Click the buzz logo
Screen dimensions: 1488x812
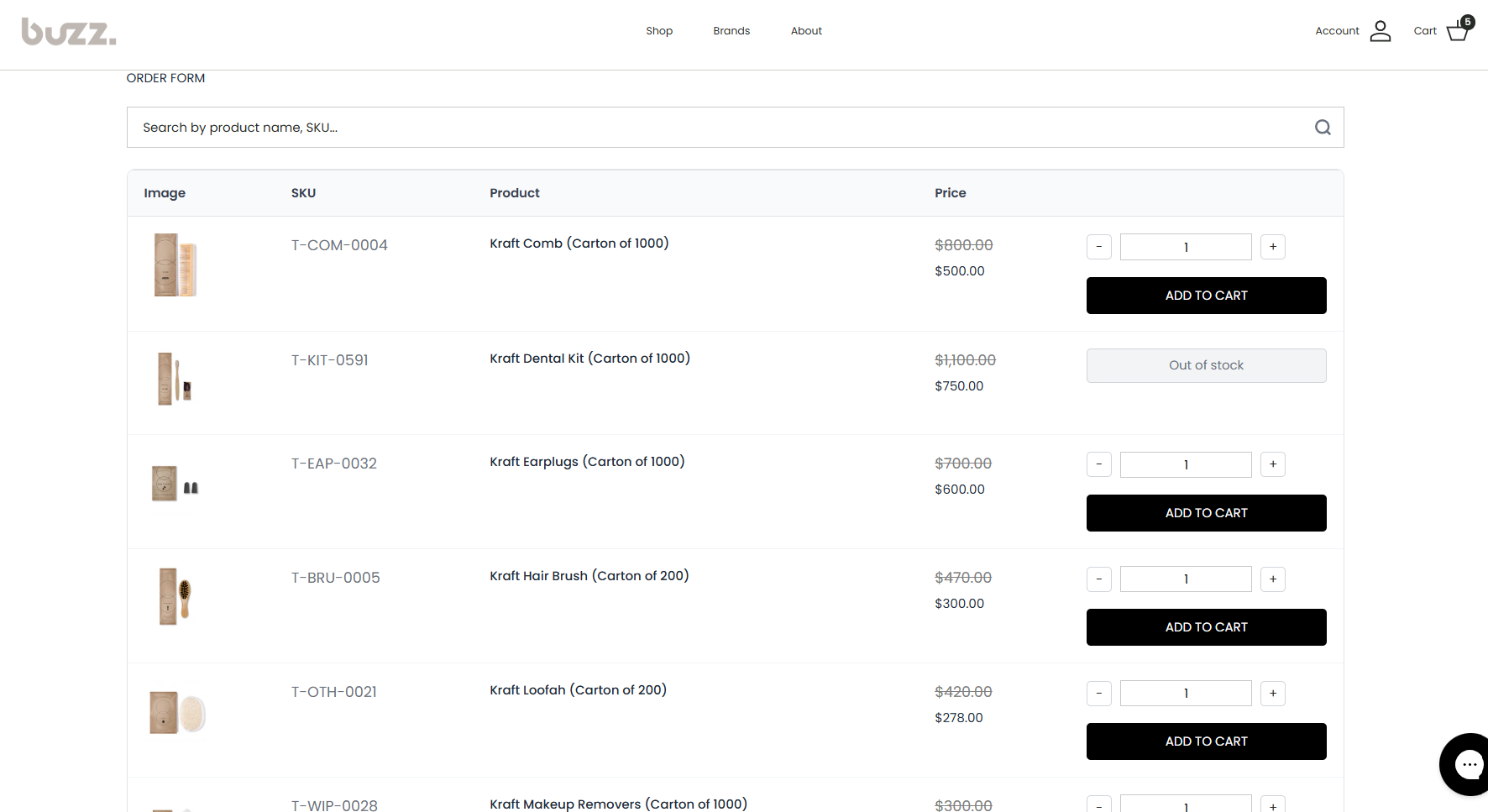pyautogui.click(x=69, y=32)
